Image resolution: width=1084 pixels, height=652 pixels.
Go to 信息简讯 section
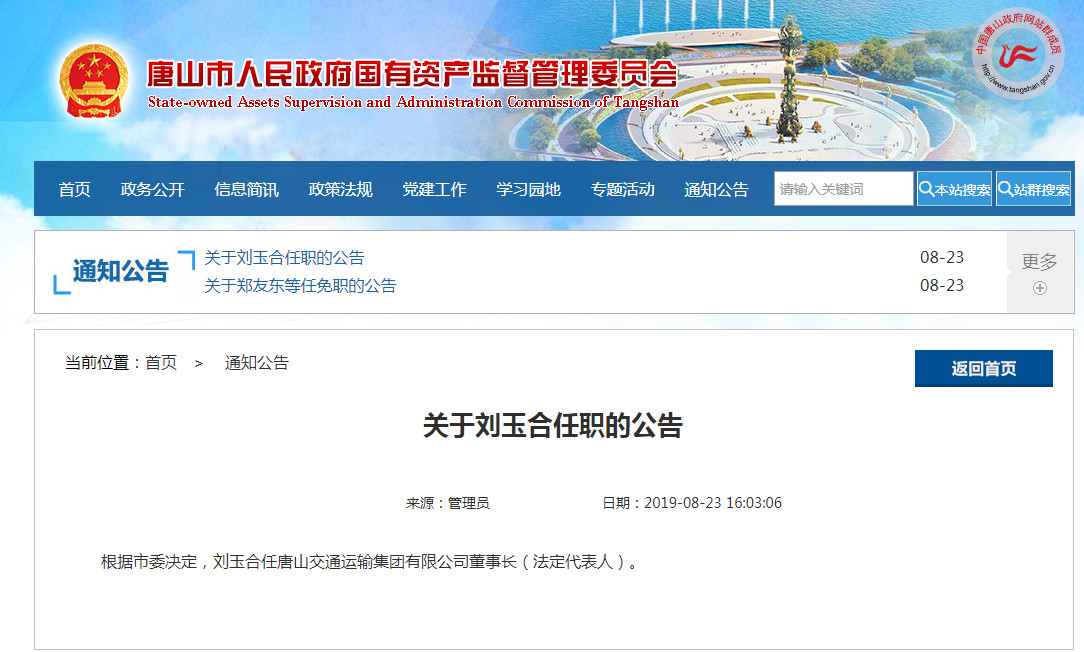tap(246, 189)
